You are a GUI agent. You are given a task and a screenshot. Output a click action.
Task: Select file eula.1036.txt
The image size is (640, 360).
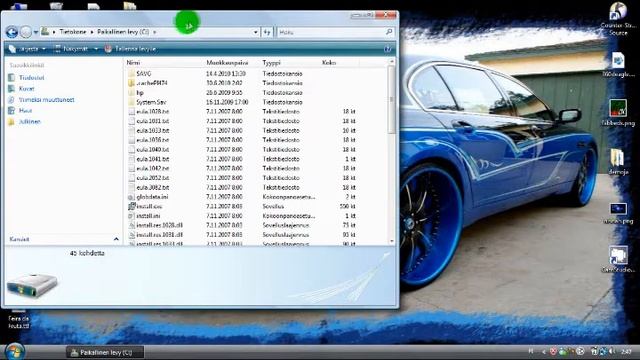click(153, 140)
